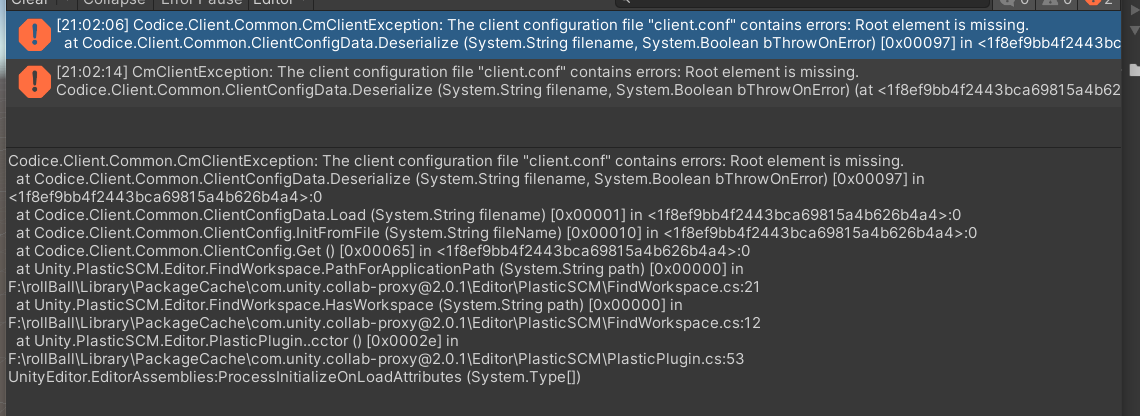Click the PlasticPlugin.cs:53 path in the stack trace

click(376, 359)
